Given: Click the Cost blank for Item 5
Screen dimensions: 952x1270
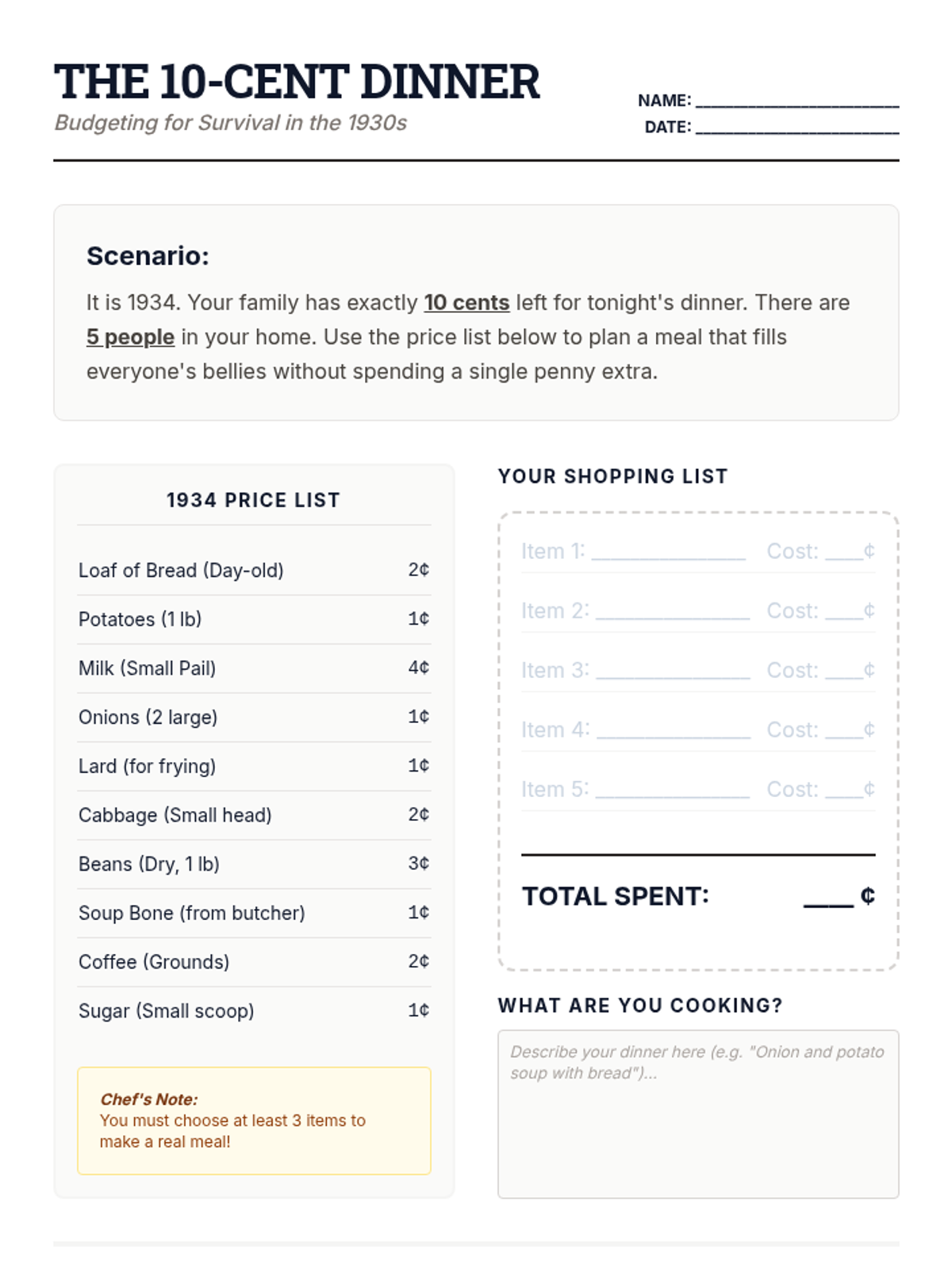Looking at the screenshot, I should pos(843,791).
